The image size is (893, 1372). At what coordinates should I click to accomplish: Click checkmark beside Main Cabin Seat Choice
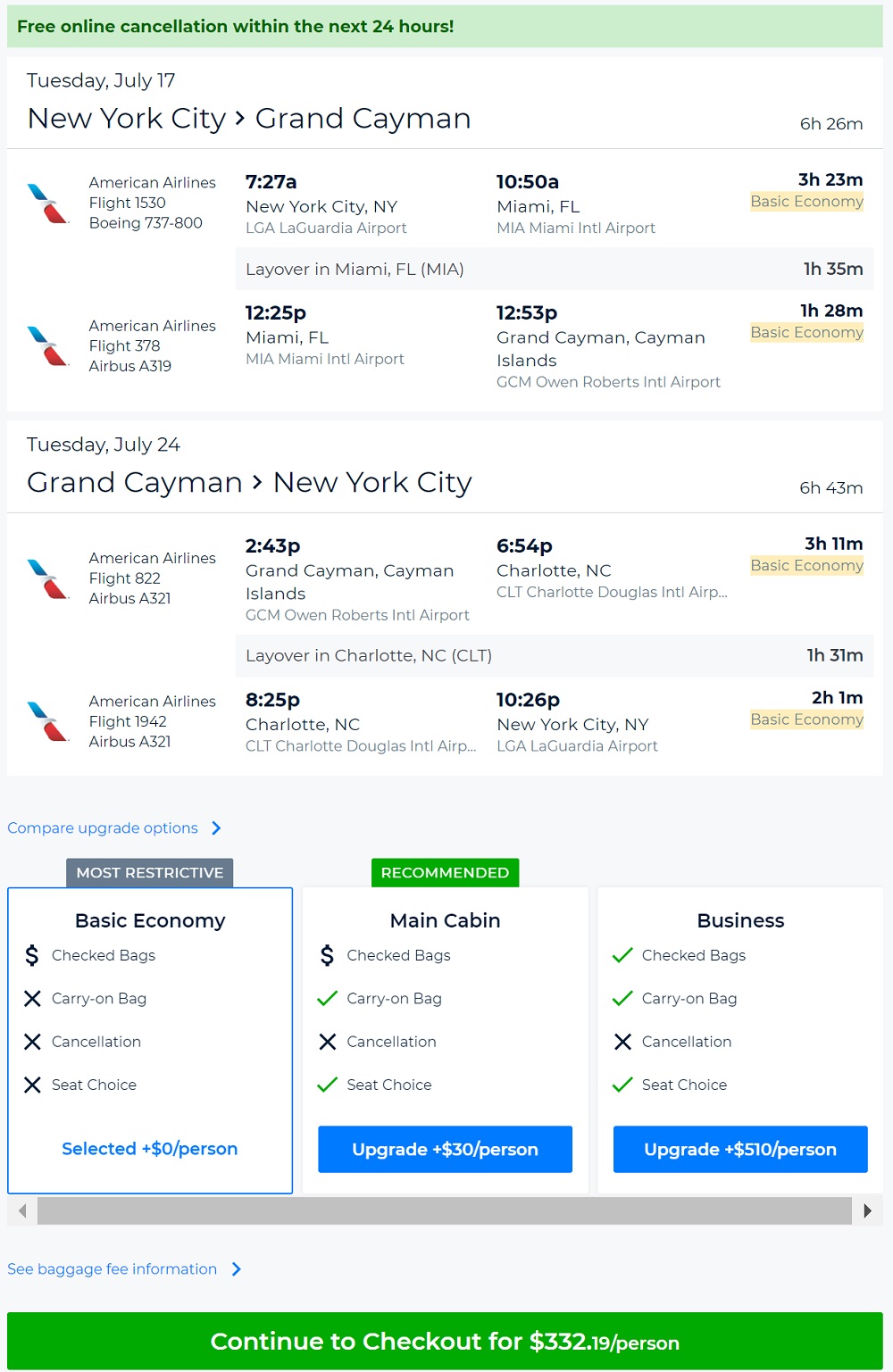coord(328,1085)
